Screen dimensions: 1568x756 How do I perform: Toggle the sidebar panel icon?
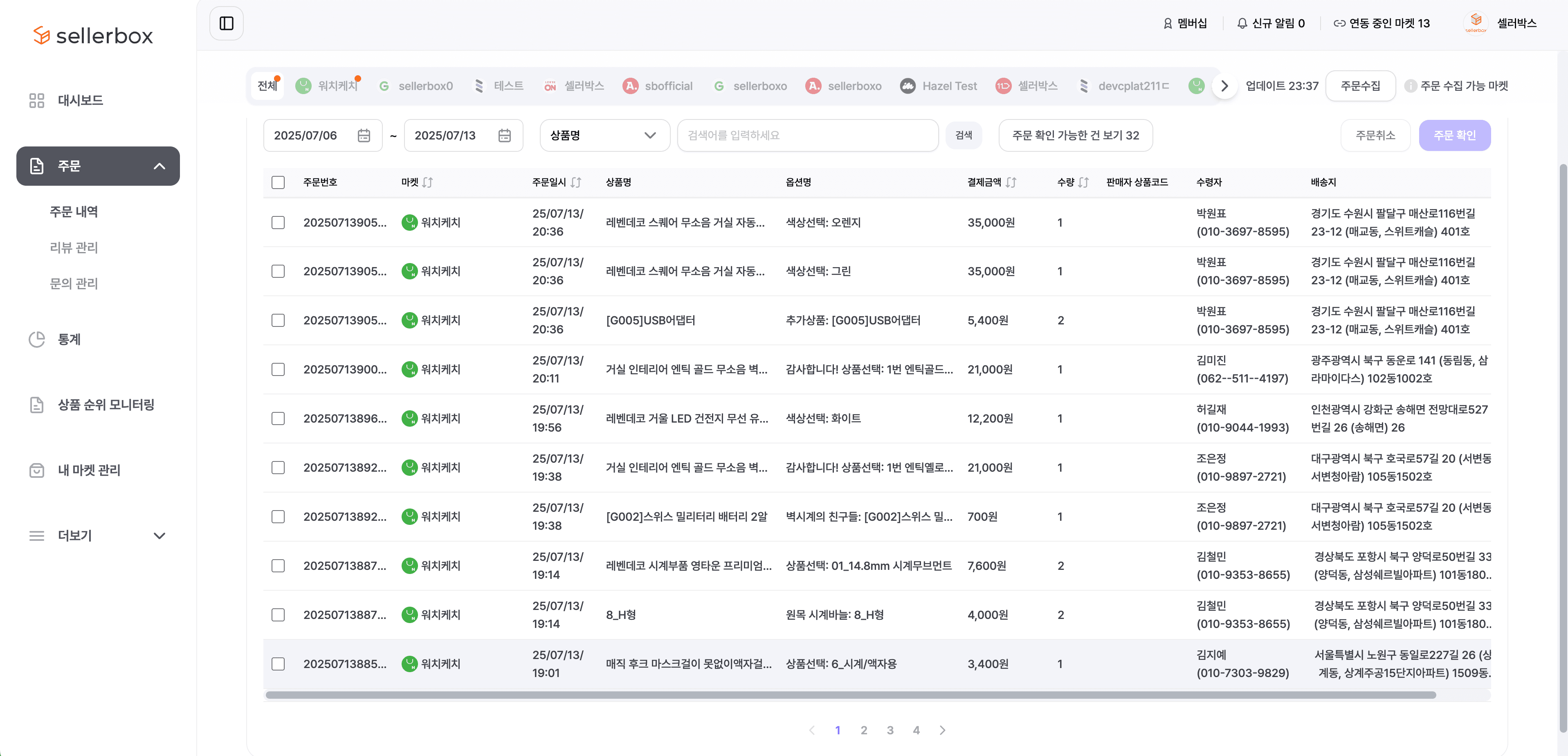pos(227,23)
